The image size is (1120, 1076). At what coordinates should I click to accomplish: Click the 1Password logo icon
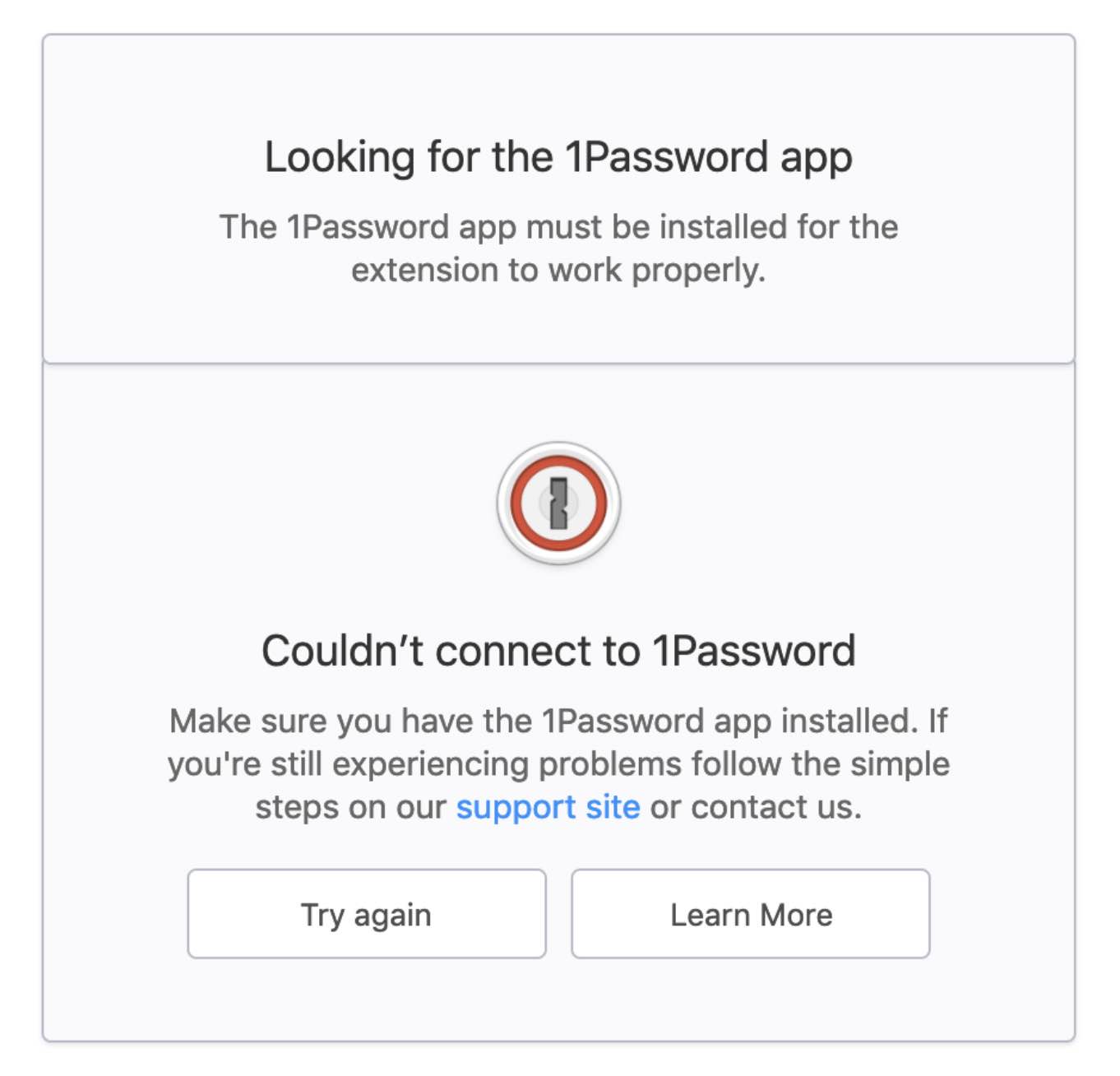[x=558, y=503]
